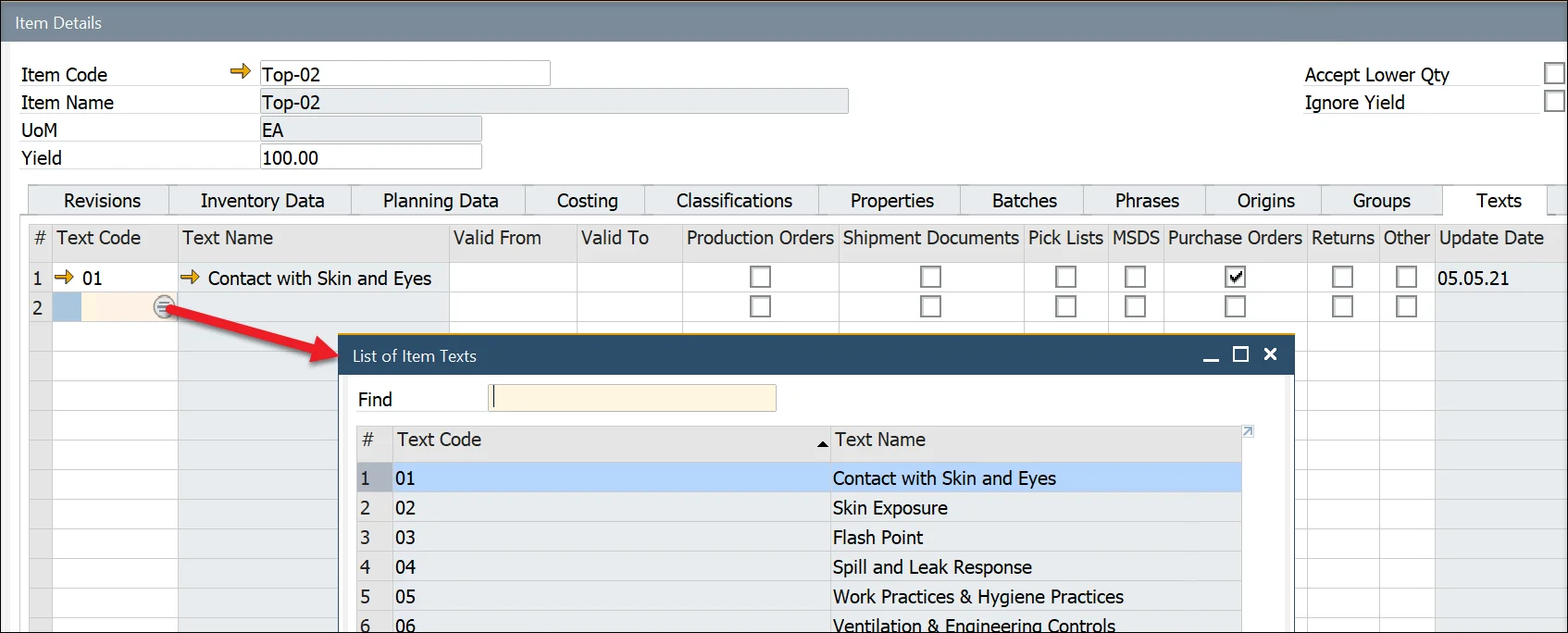The width and height of the screenshot is (1568, 633).
Task: Click the Item Code input field
Action: coord(404,74)
